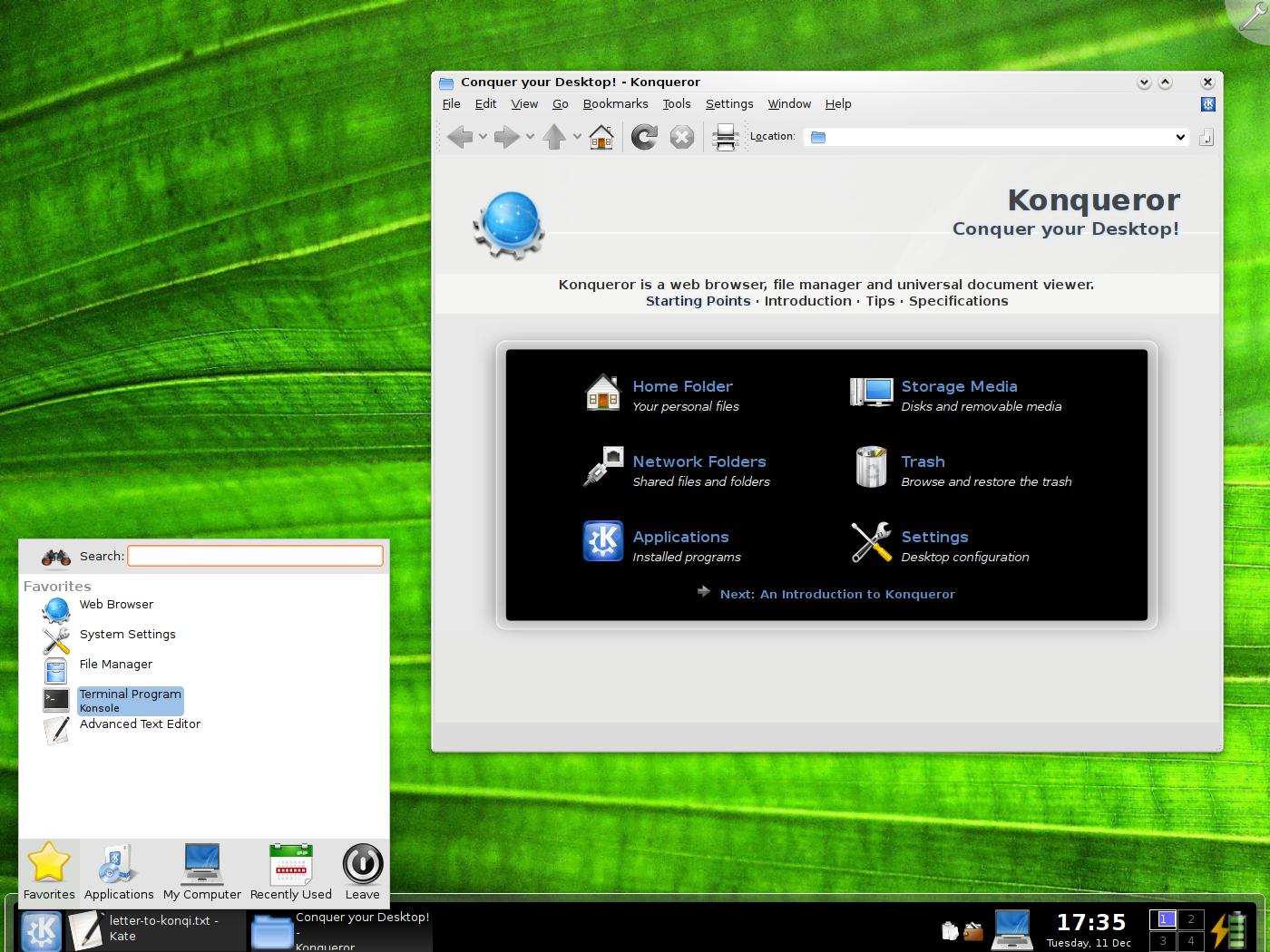Click Next: An Introduction to Konqueror
The image size is (1270, 952).
pyautogui.click(x=837, y=595)
